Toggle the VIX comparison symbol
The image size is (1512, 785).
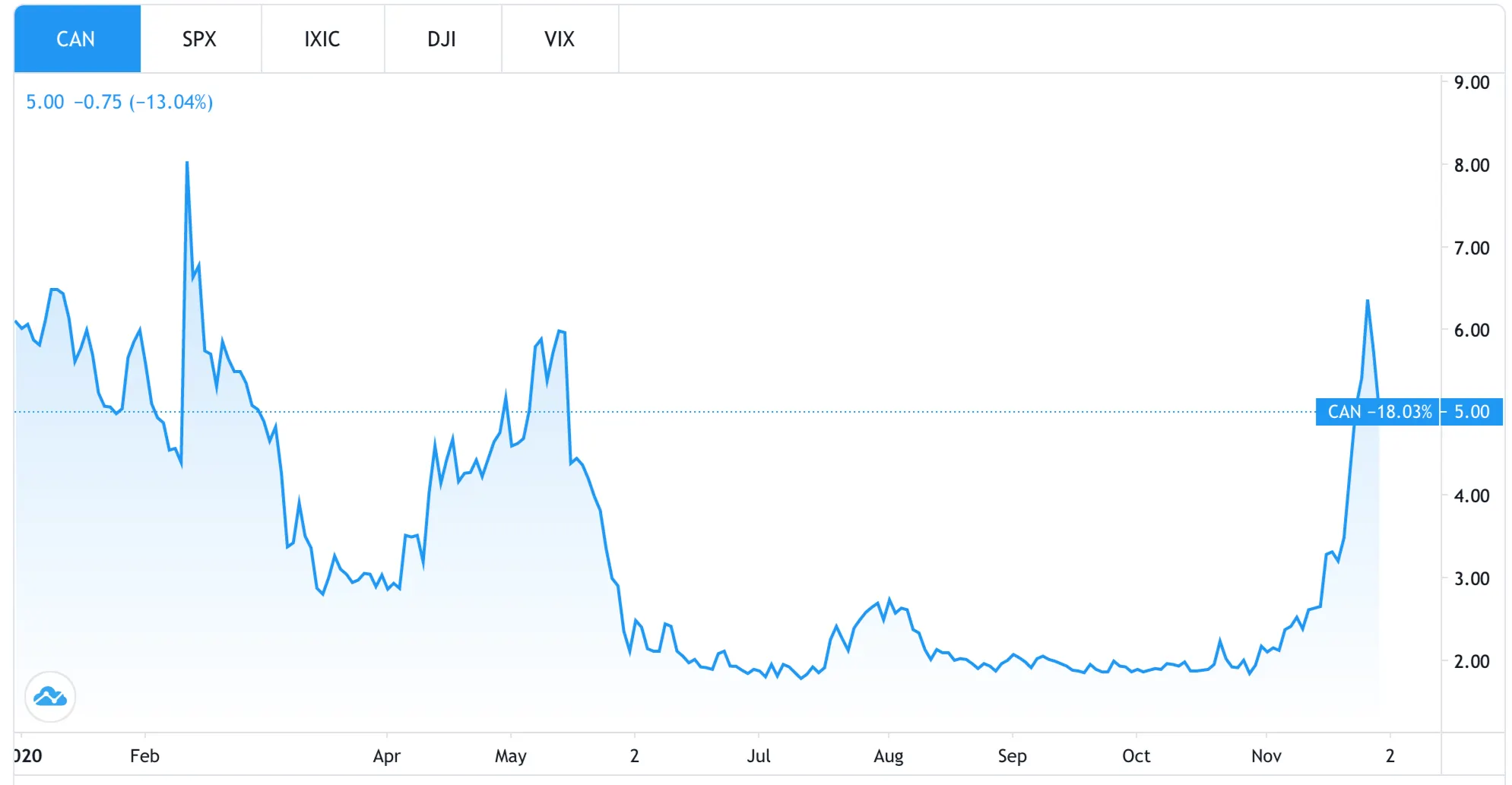tap(559, 39)
